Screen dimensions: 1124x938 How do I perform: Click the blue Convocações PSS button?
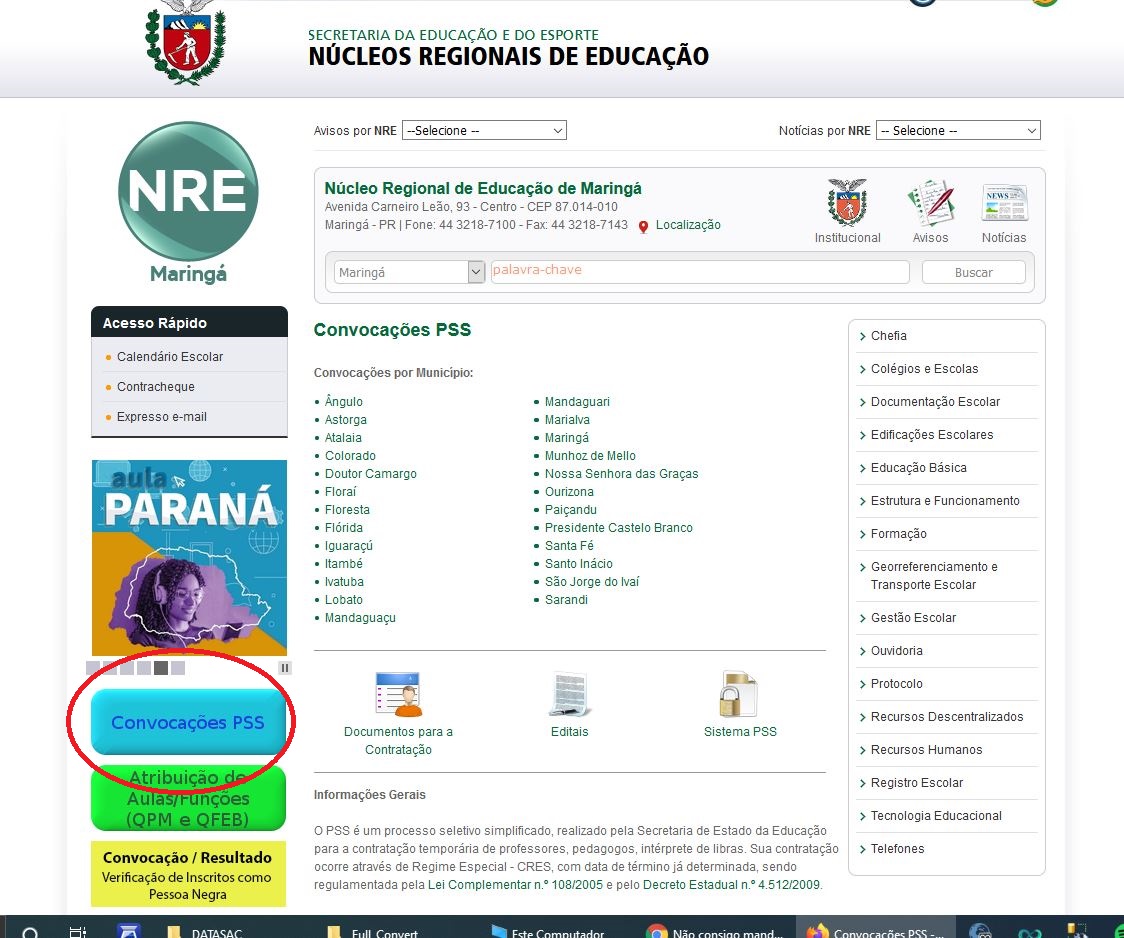[188, 722]
